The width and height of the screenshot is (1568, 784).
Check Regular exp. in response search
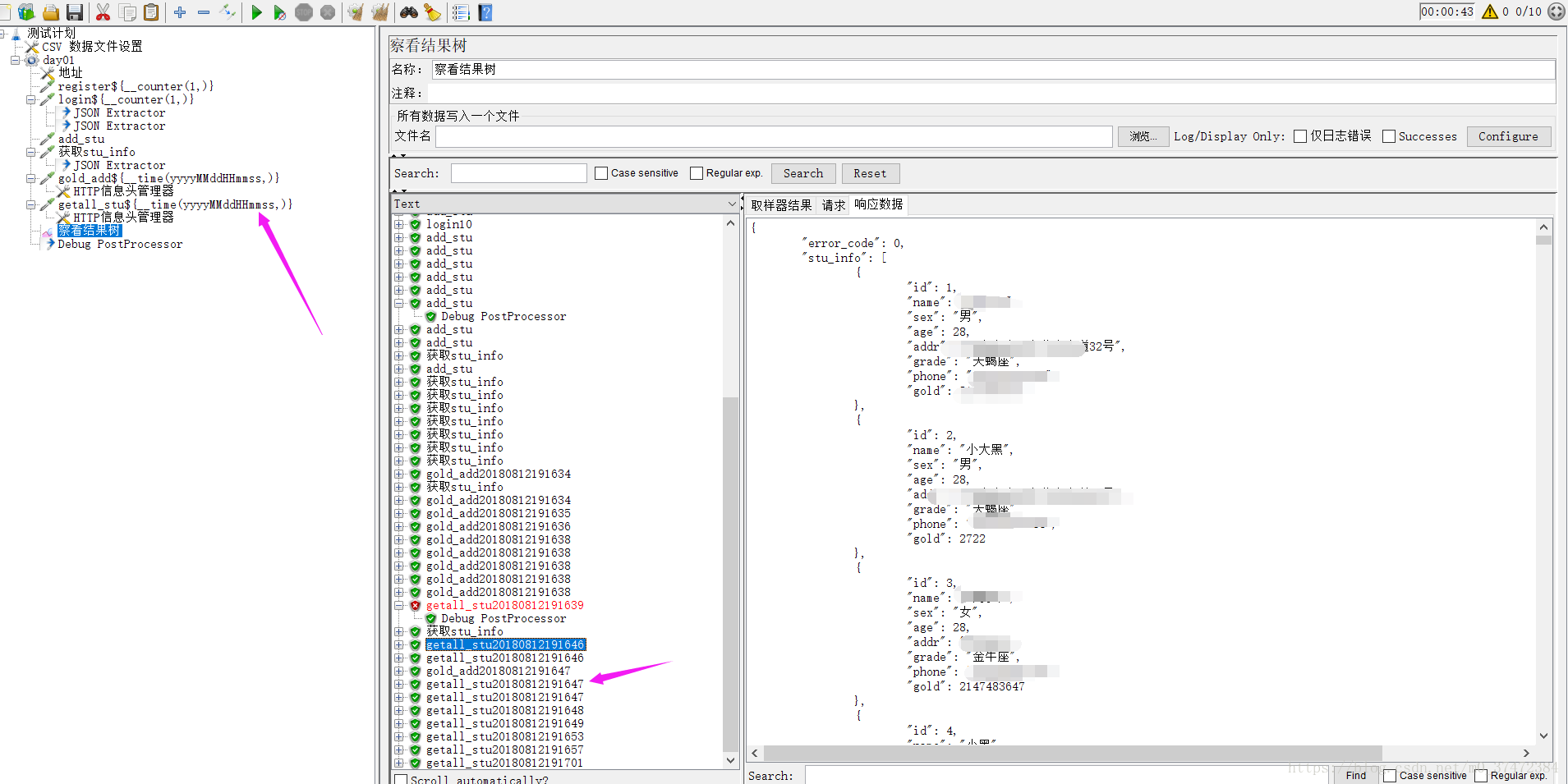(1481, 776)
